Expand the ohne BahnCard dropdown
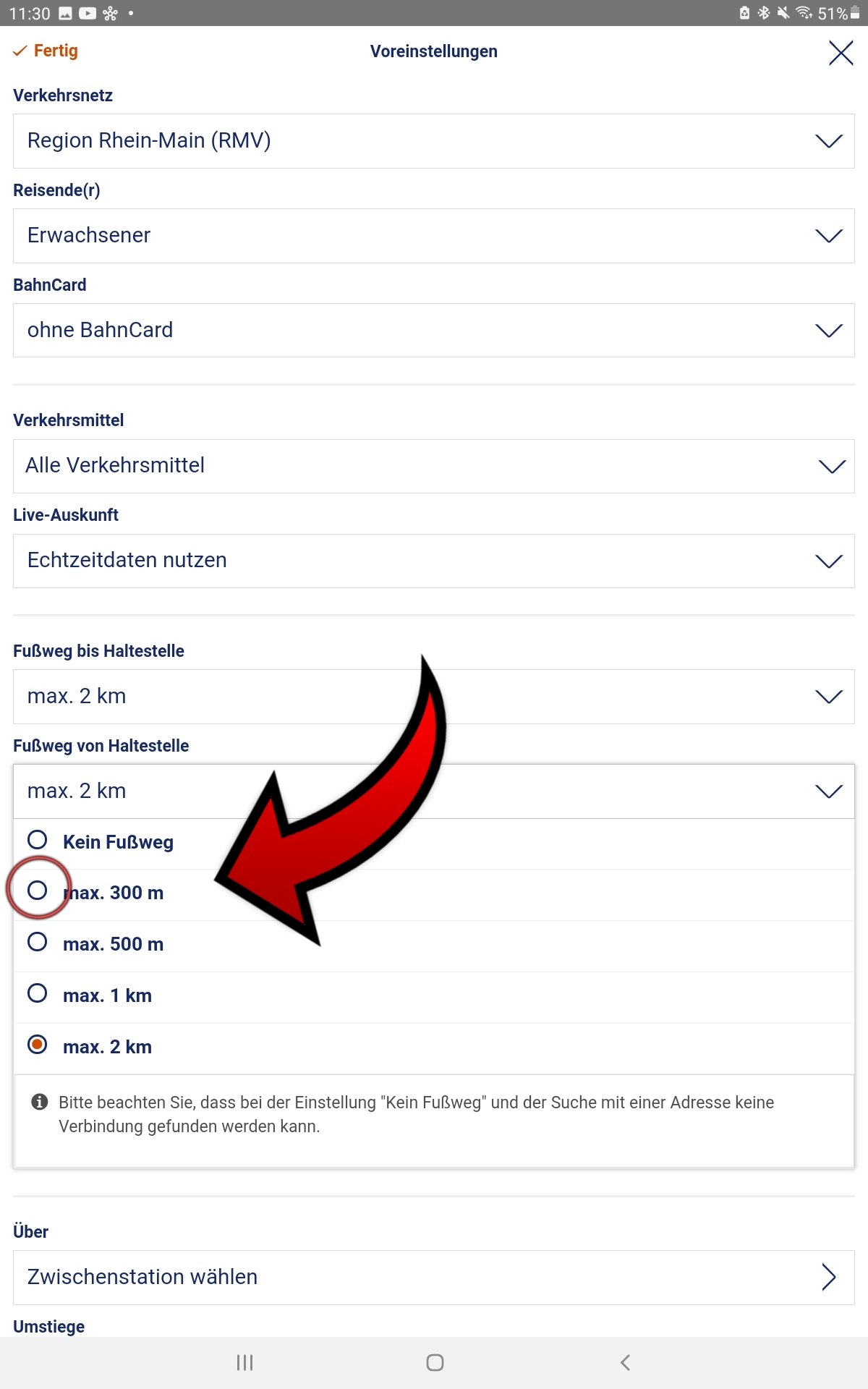Viewport: 868px width, 1389px height. click(x=434, y=330)
